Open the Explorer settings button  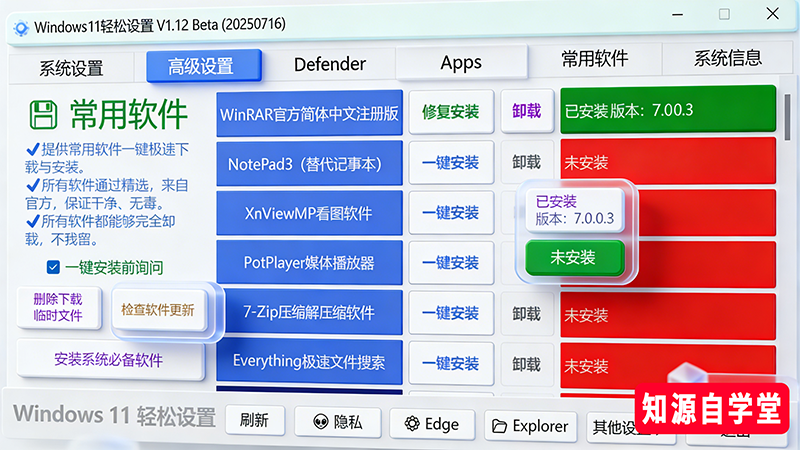(531, 426)
